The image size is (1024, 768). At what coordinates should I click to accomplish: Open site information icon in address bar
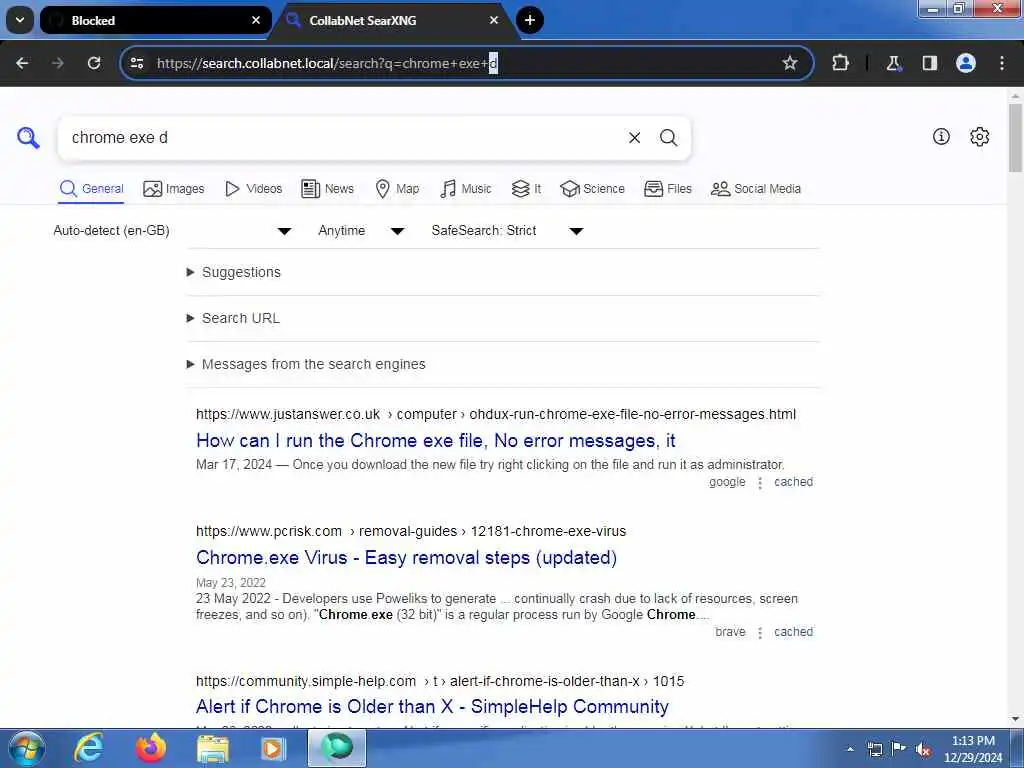137,63
